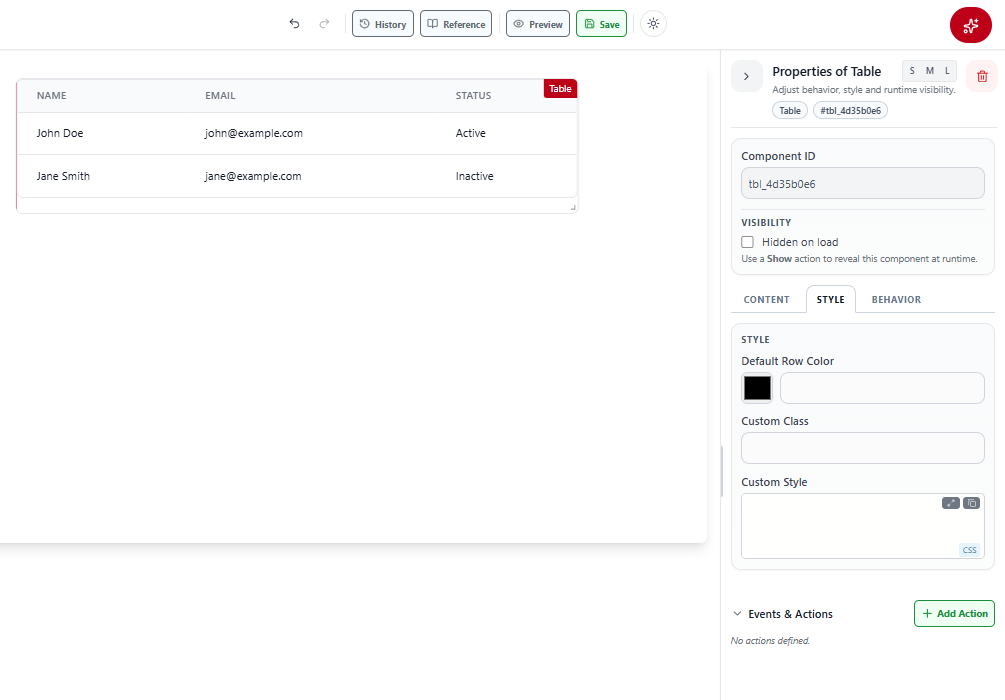Collapse the Events & Actions section

pyautogui.click(x=737, y=613)
